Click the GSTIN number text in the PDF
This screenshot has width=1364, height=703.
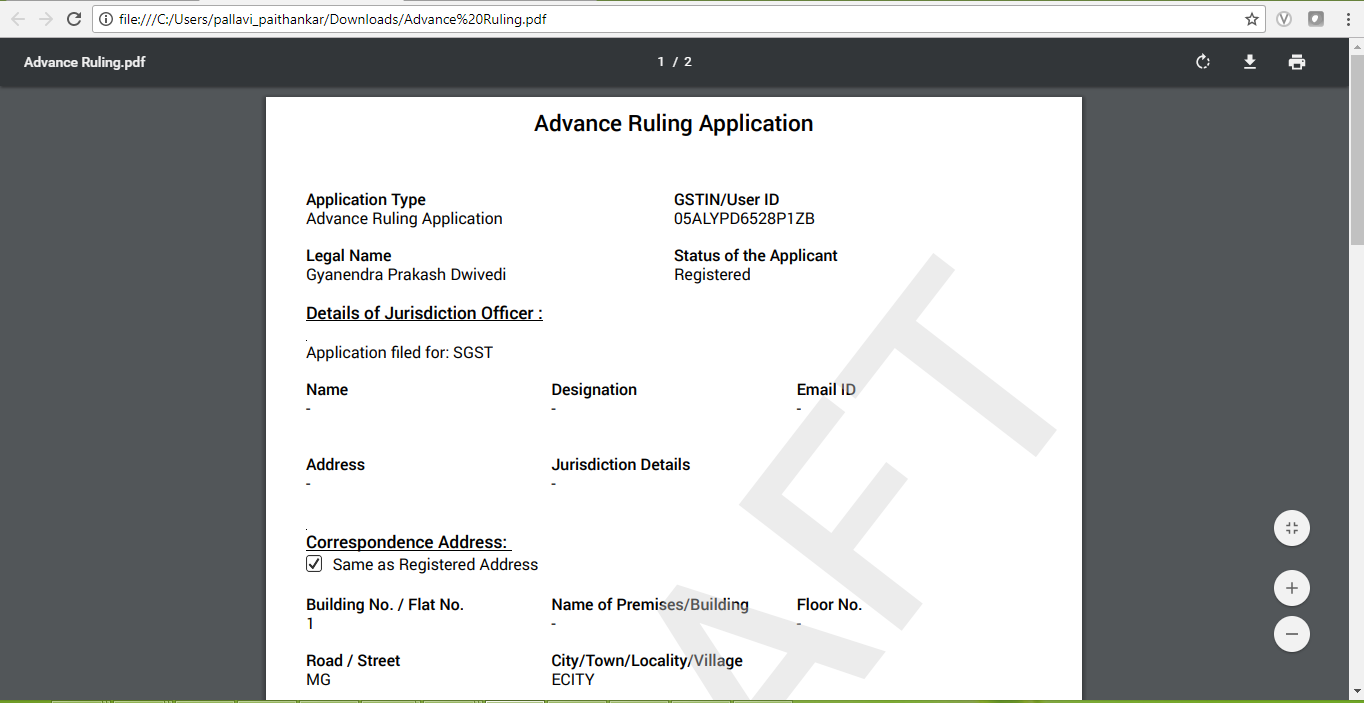tap(744, 218)
